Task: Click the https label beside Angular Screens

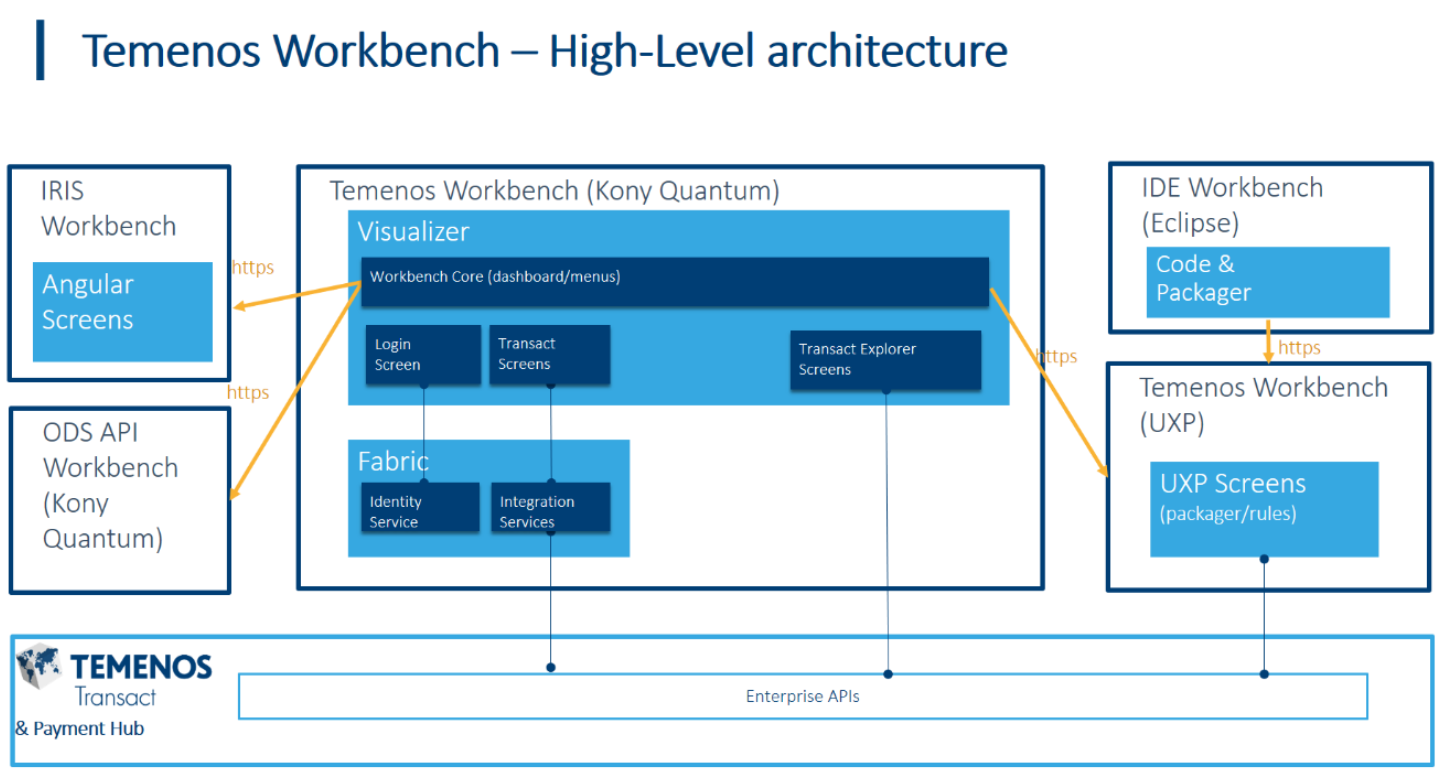Action: click(252, 267)
